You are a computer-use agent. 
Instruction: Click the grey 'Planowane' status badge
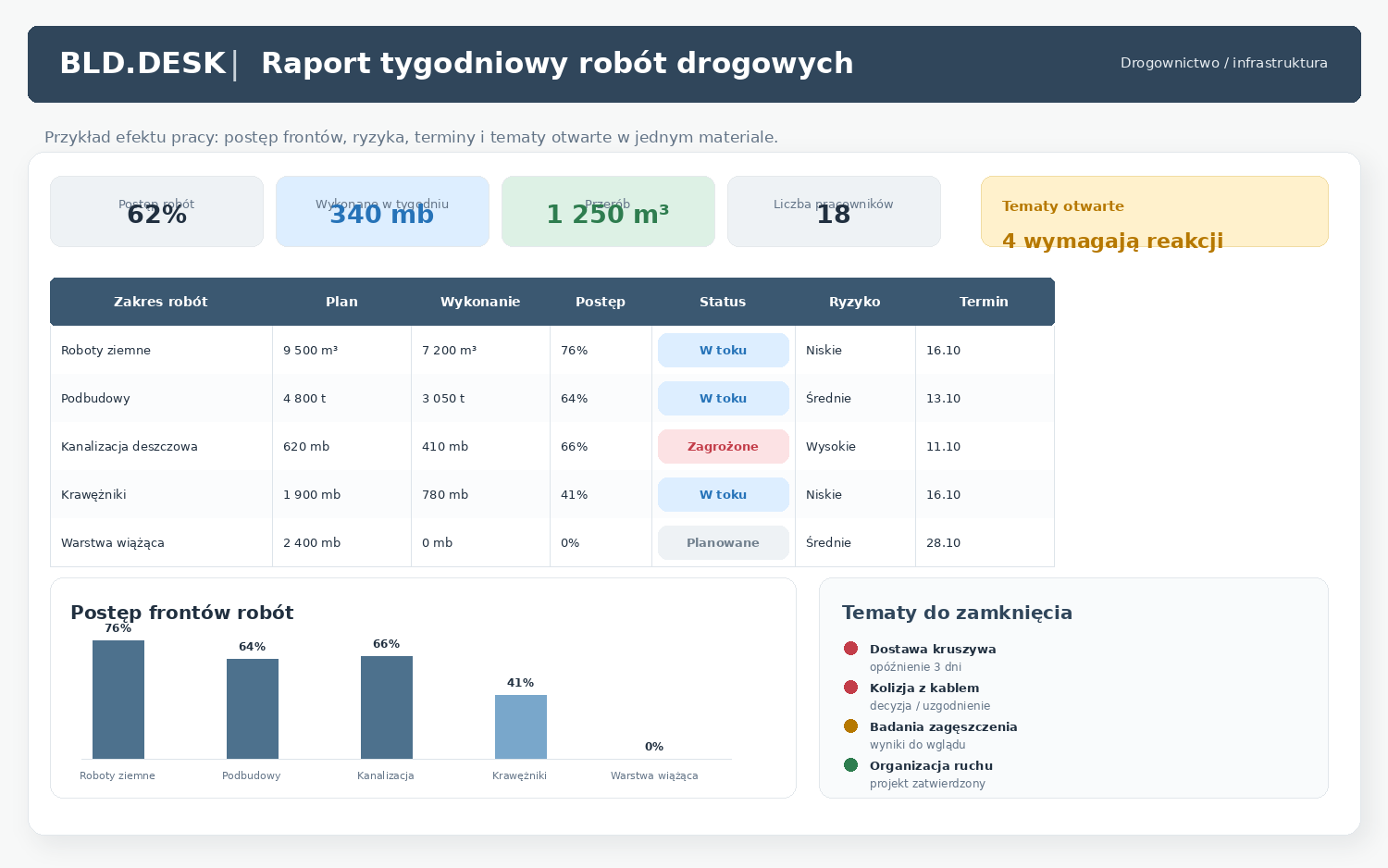(724, 543)
